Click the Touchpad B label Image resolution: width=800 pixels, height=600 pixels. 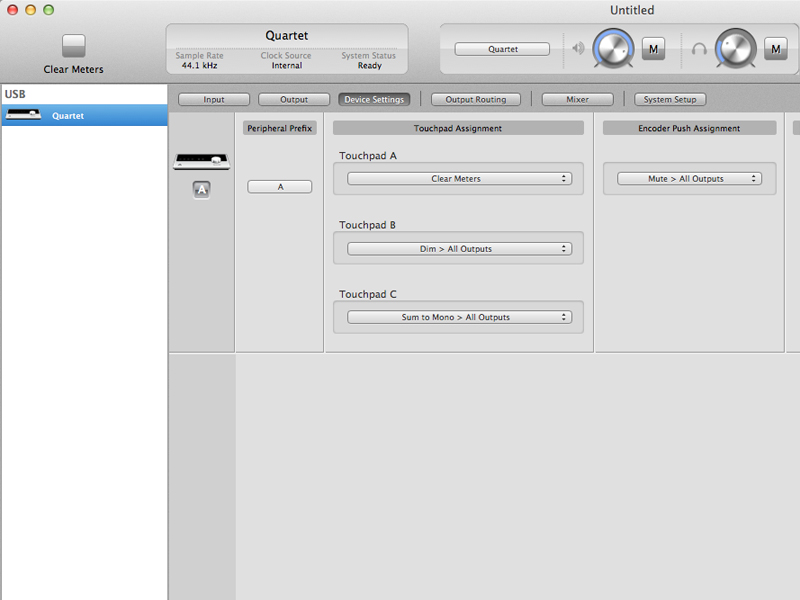(x=367, y=225)
